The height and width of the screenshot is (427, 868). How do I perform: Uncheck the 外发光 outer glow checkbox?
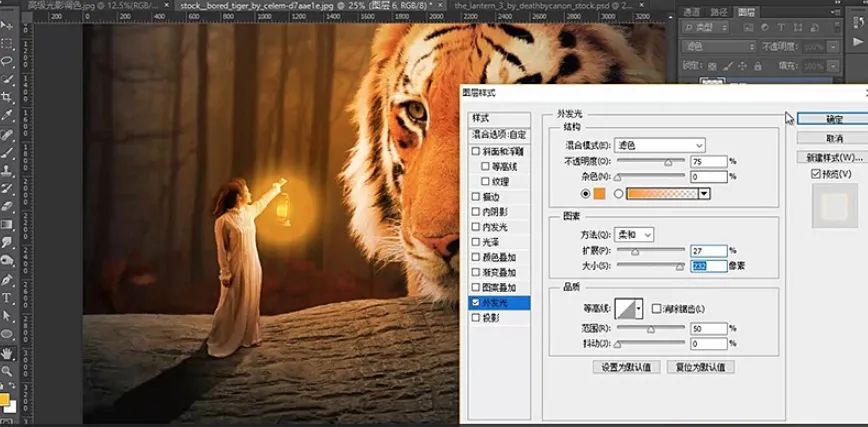pyautogui.click(x=476, y=301)
